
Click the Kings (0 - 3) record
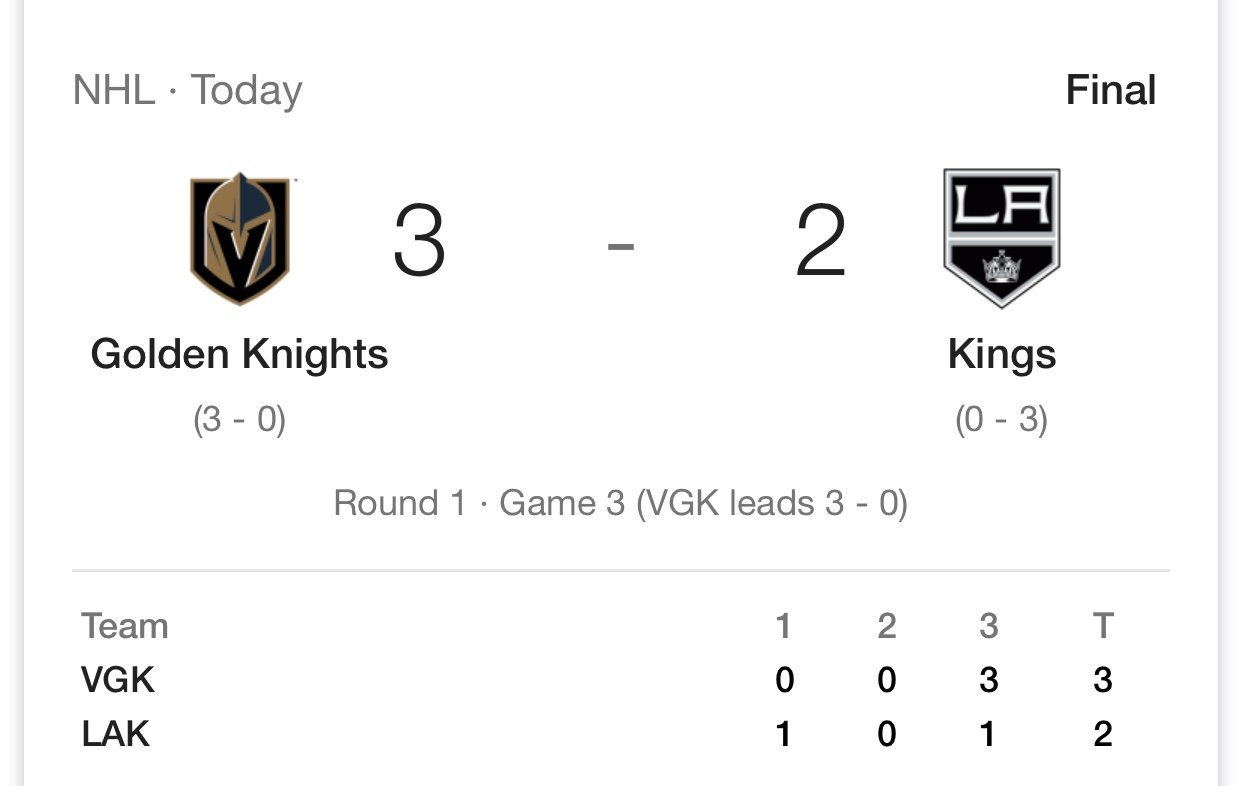click(x=1001, y=419)
